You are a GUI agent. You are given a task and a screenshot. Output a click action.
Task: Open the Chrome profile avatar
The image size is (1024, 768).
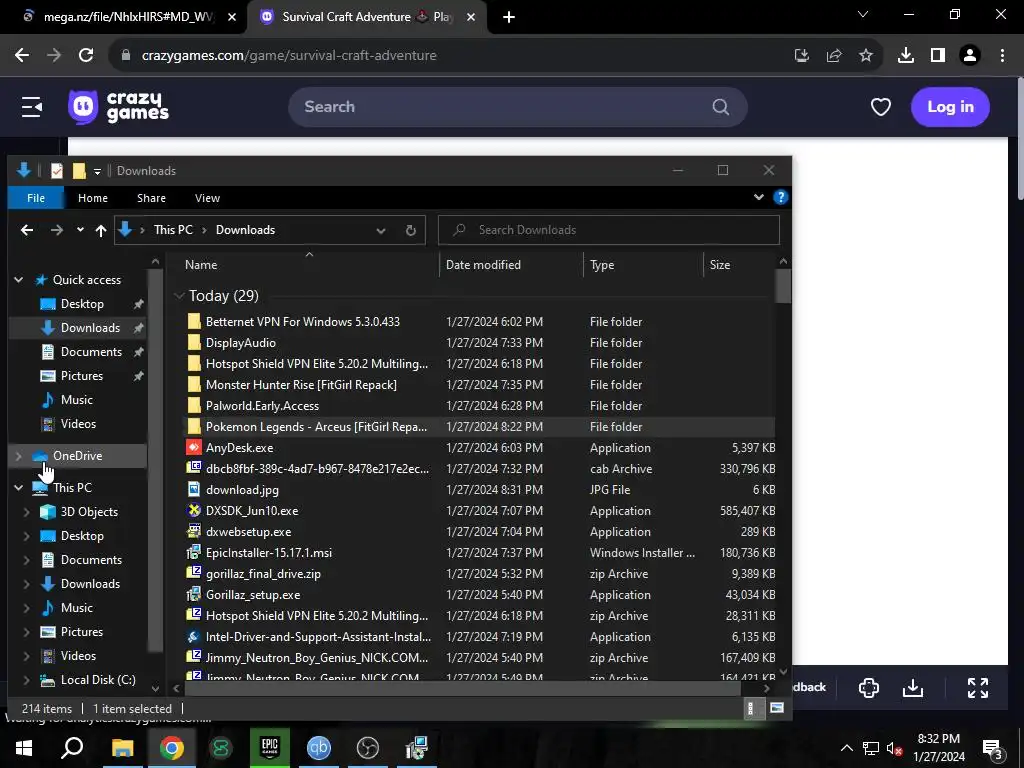click(x=970, y=56)
